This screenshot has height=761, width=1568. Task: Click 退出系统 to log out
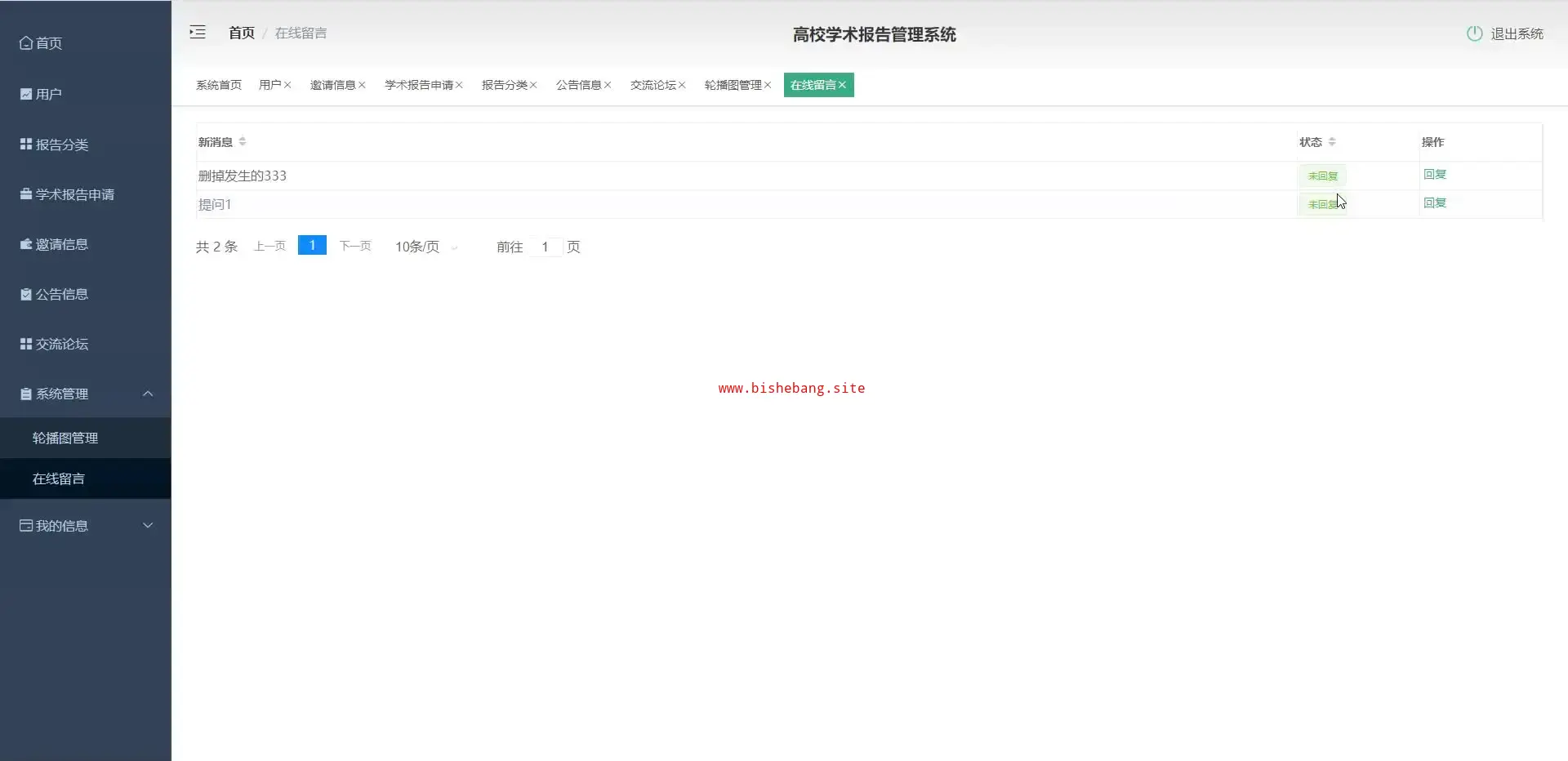pyautogui.click(x=1517, y=33)
